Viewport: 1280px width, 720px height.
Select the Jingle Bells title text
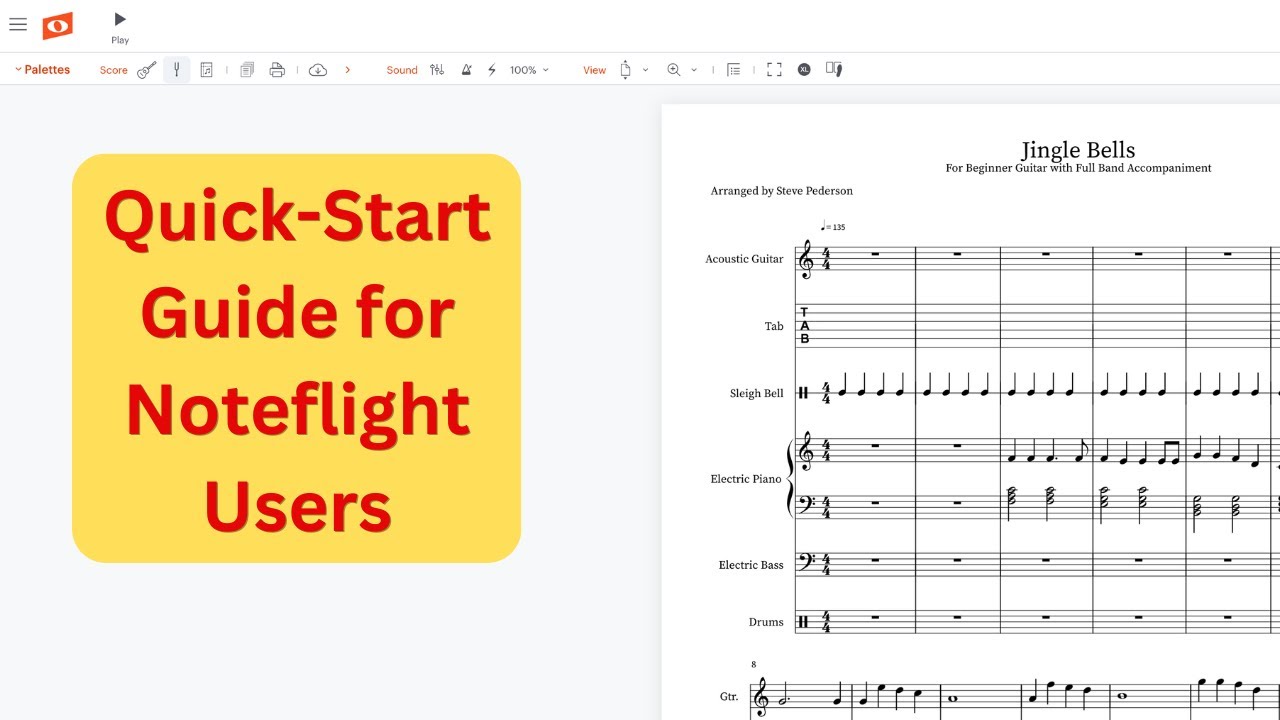coord(1078,150)
